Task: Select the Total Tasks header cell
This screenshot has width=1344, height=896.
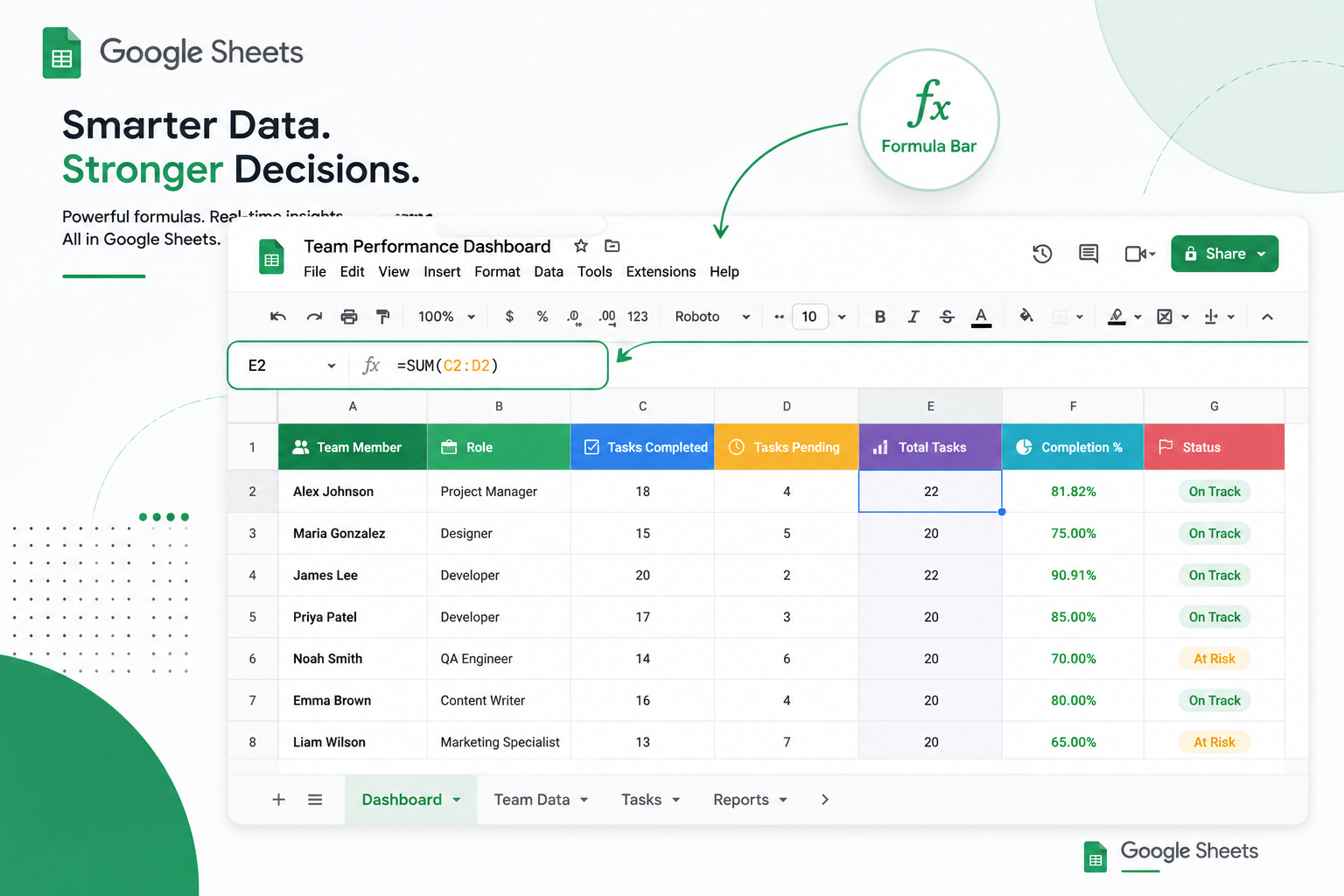Action: 930,447
